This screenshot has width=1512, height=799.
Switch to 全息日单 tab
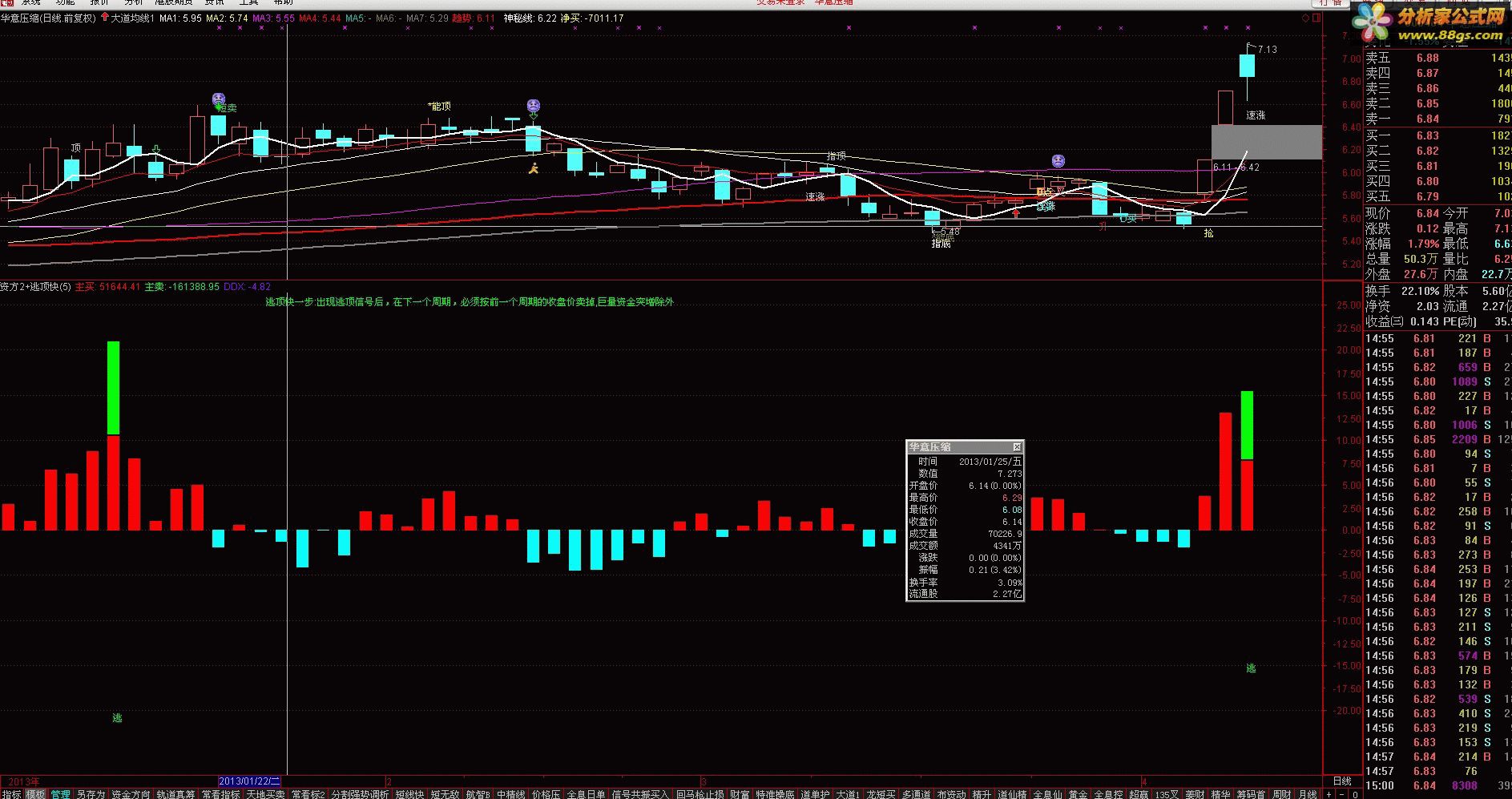[x=586, y=794]
